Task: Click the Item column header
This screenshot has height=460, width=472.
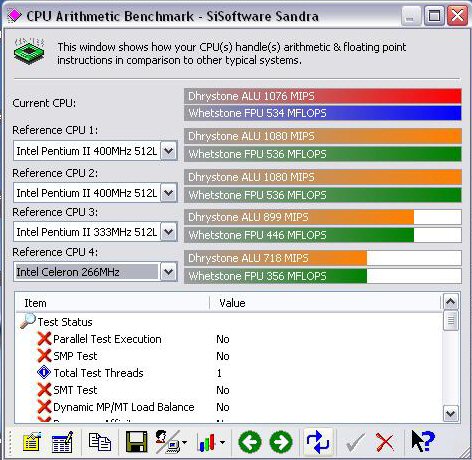Action: (112, 303)
